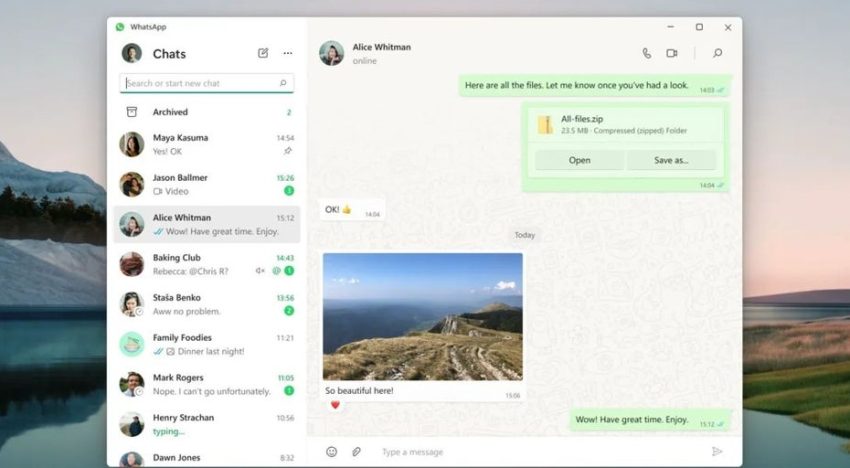
Task: Maximize the WhatsApp window
Action: pos(699,27)
